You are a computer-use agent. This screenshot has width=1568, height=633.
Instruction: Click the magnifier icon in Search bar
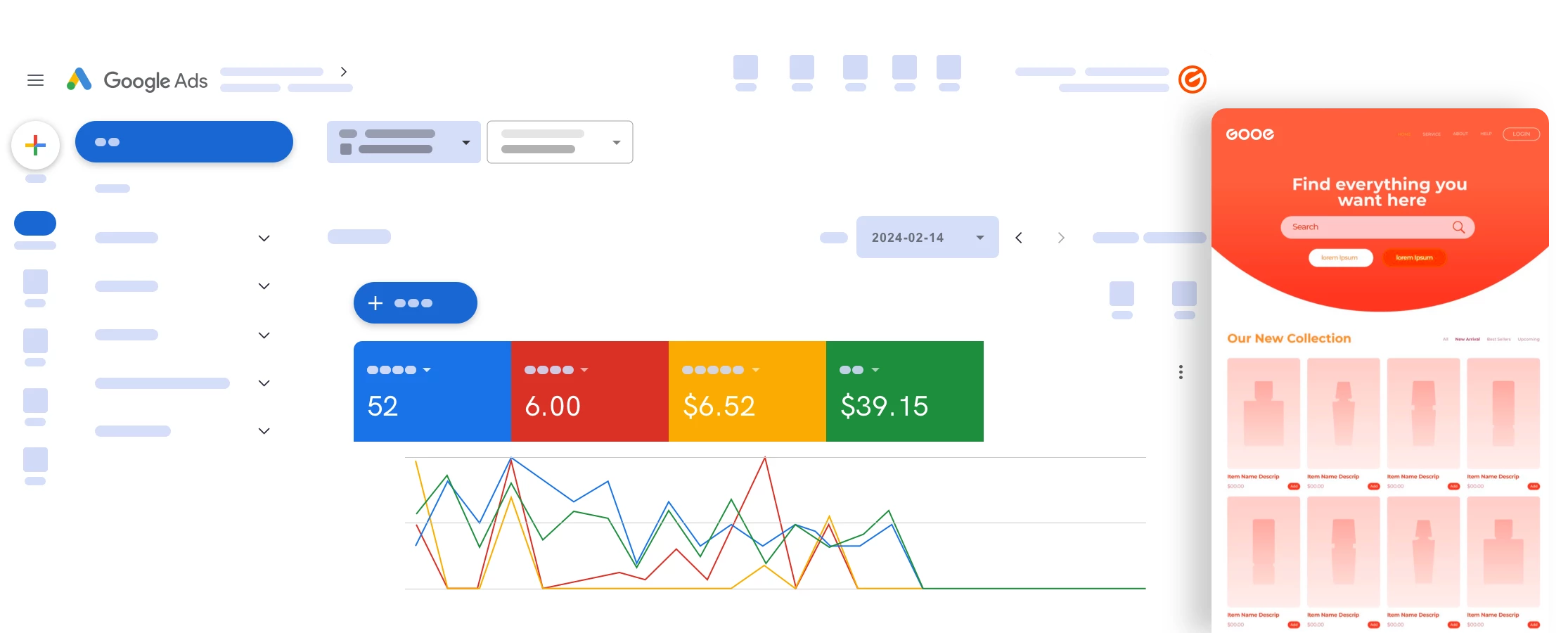(1458, 227)
